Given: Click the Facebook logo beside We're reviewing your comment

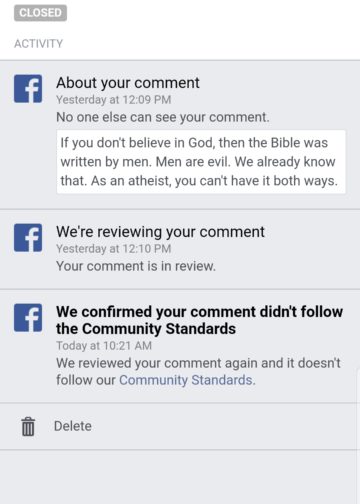Looking at the screenshot, I should [28, 238].
